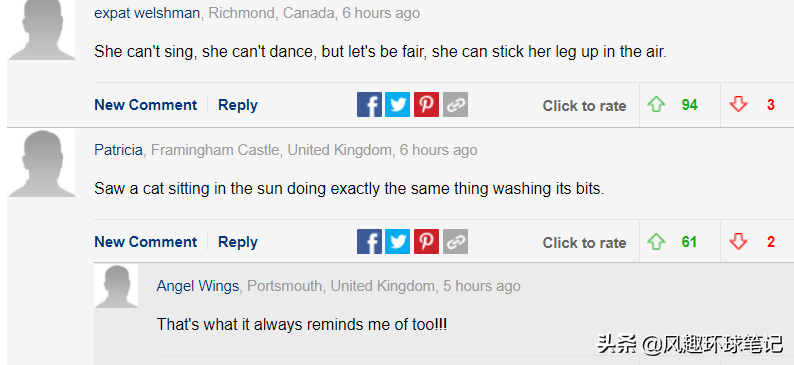
Task: Tweet Patricia's comment via Twitter icon
Action: click(x=398, y=241)
